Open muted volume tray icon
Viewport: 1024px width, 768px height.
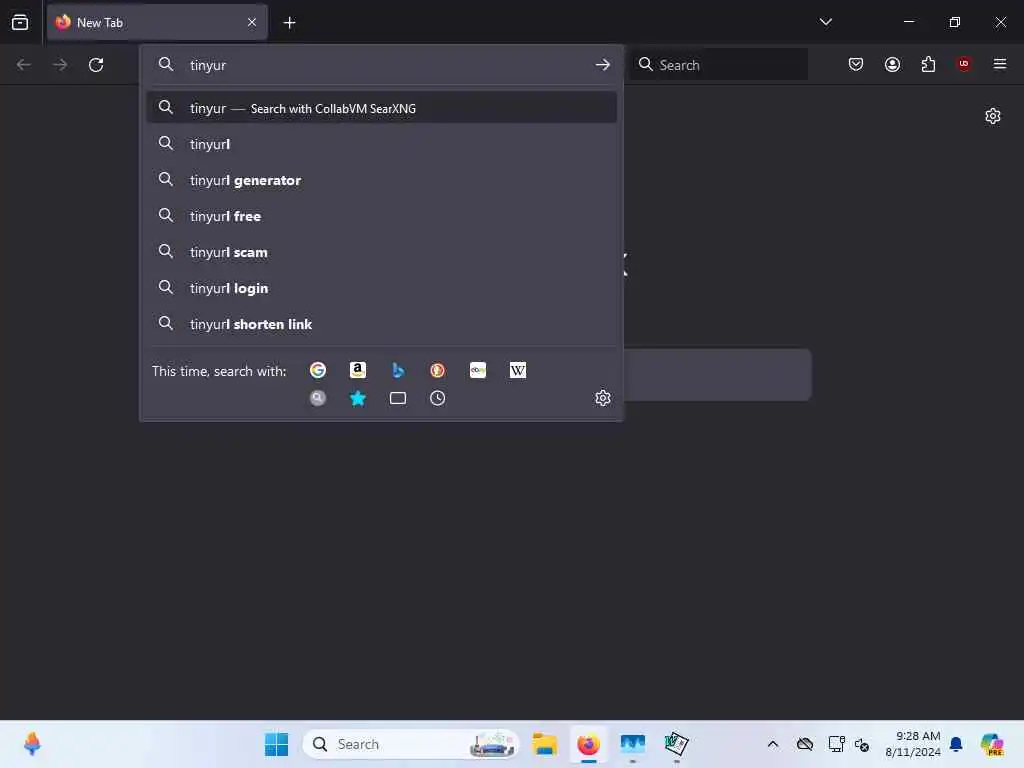tap(862, 744)
